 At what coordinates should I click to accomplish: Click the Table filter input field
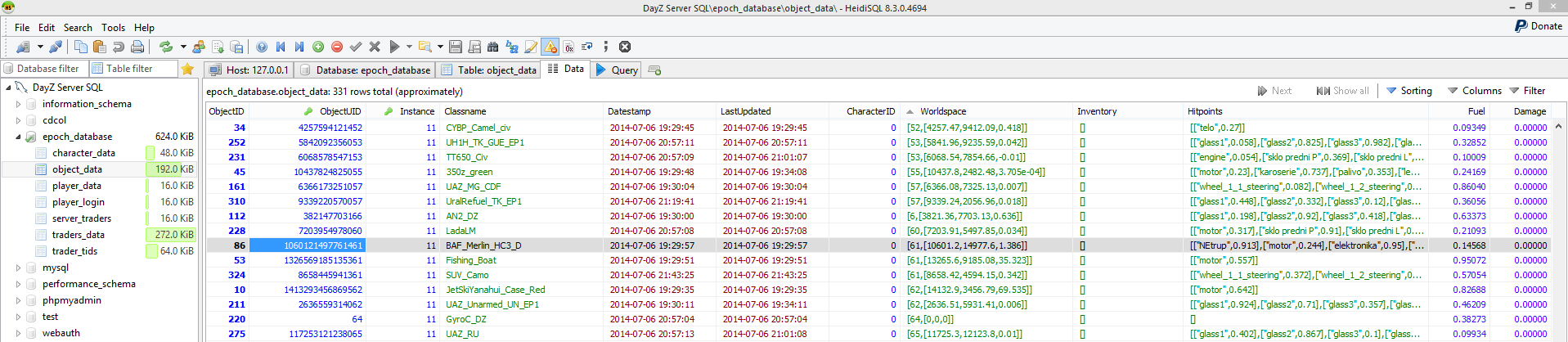tap(133, 69)
